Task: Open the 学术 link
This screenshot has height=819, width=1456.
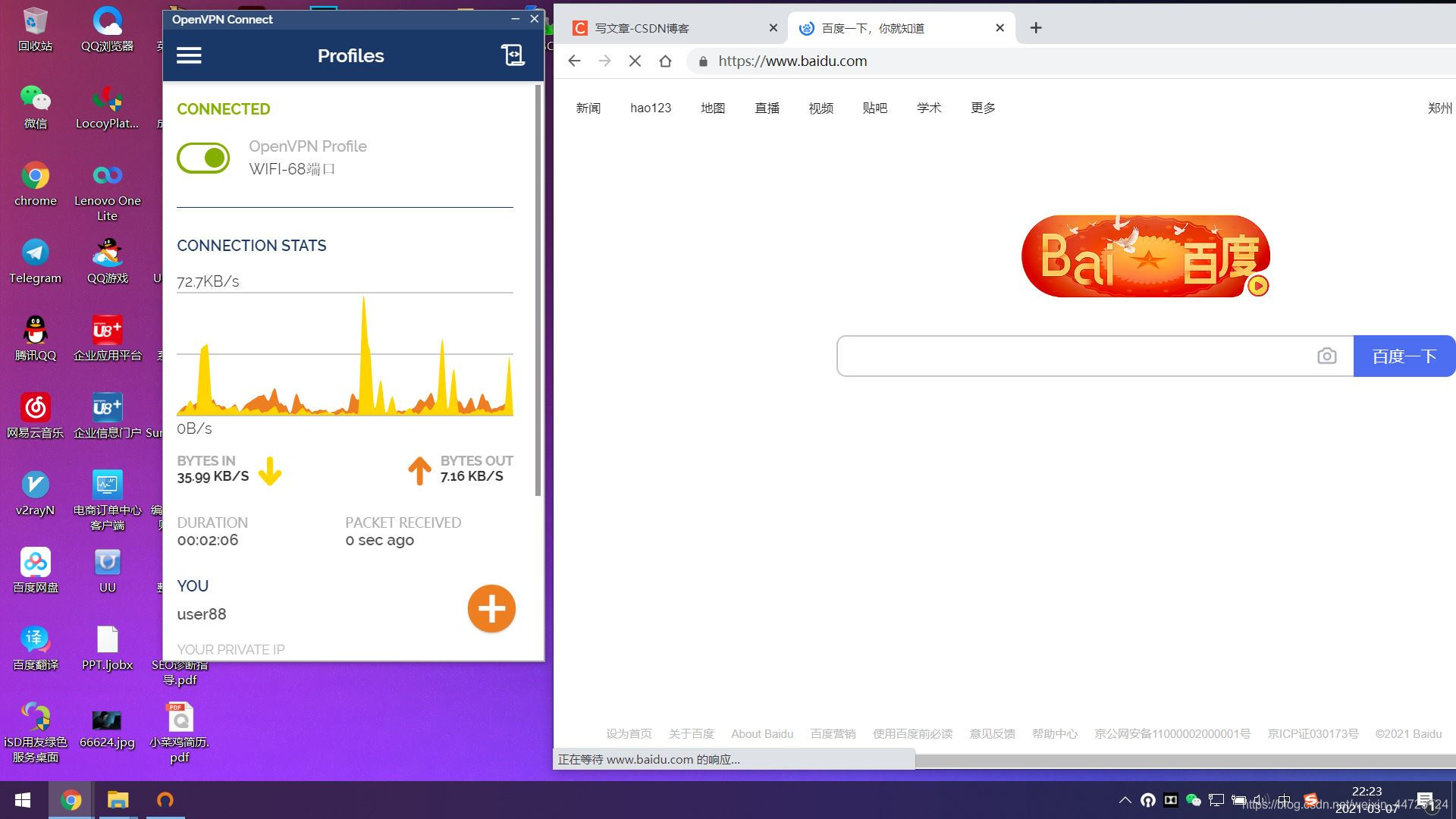Action: (x=929, y=108)
